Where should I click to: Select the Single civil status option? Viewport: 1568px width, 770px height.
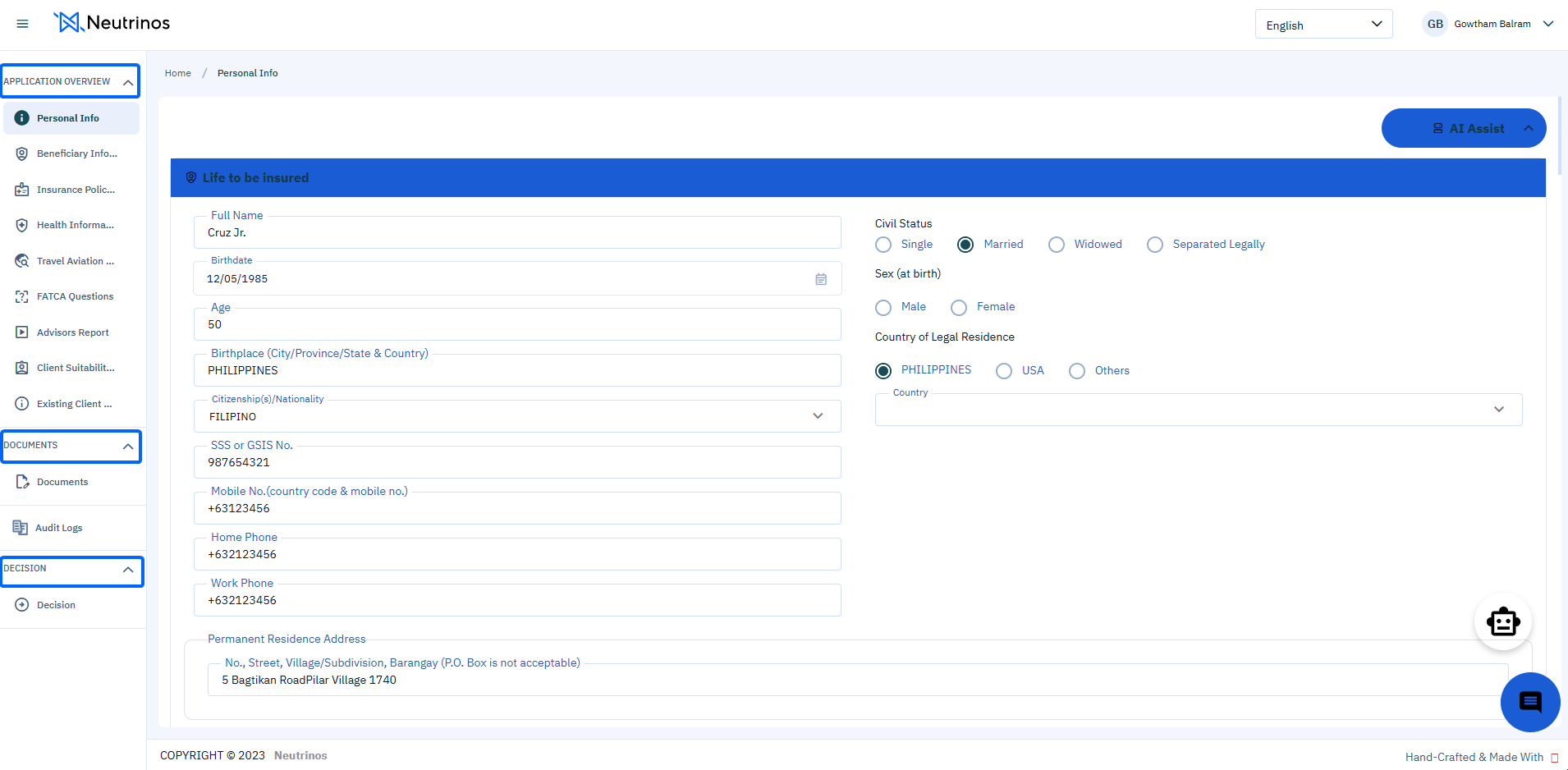[x=883, y=245]
